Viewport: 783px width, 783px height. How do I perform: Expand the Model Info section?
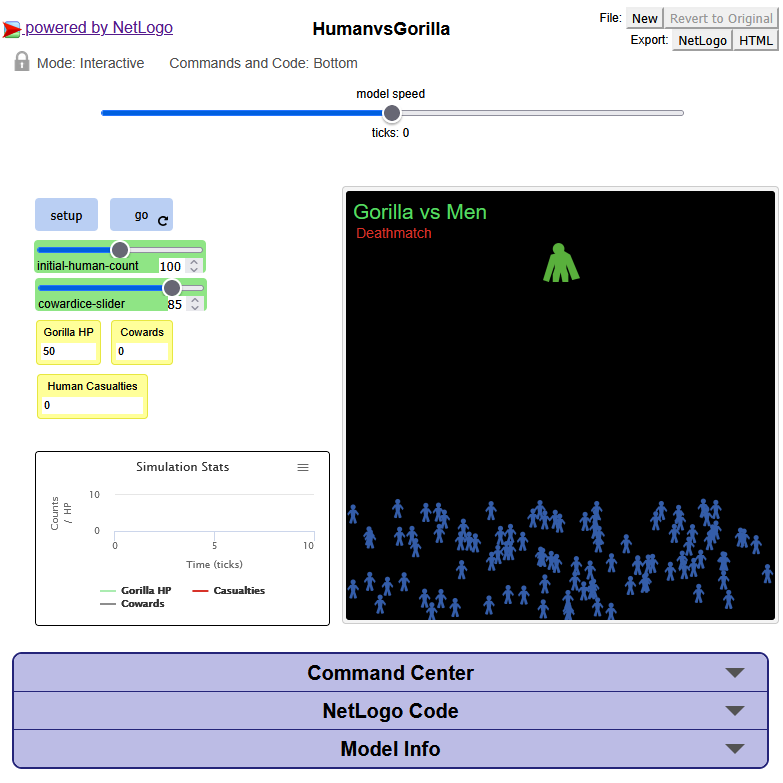pyautogui.click(x=390, y=749)
